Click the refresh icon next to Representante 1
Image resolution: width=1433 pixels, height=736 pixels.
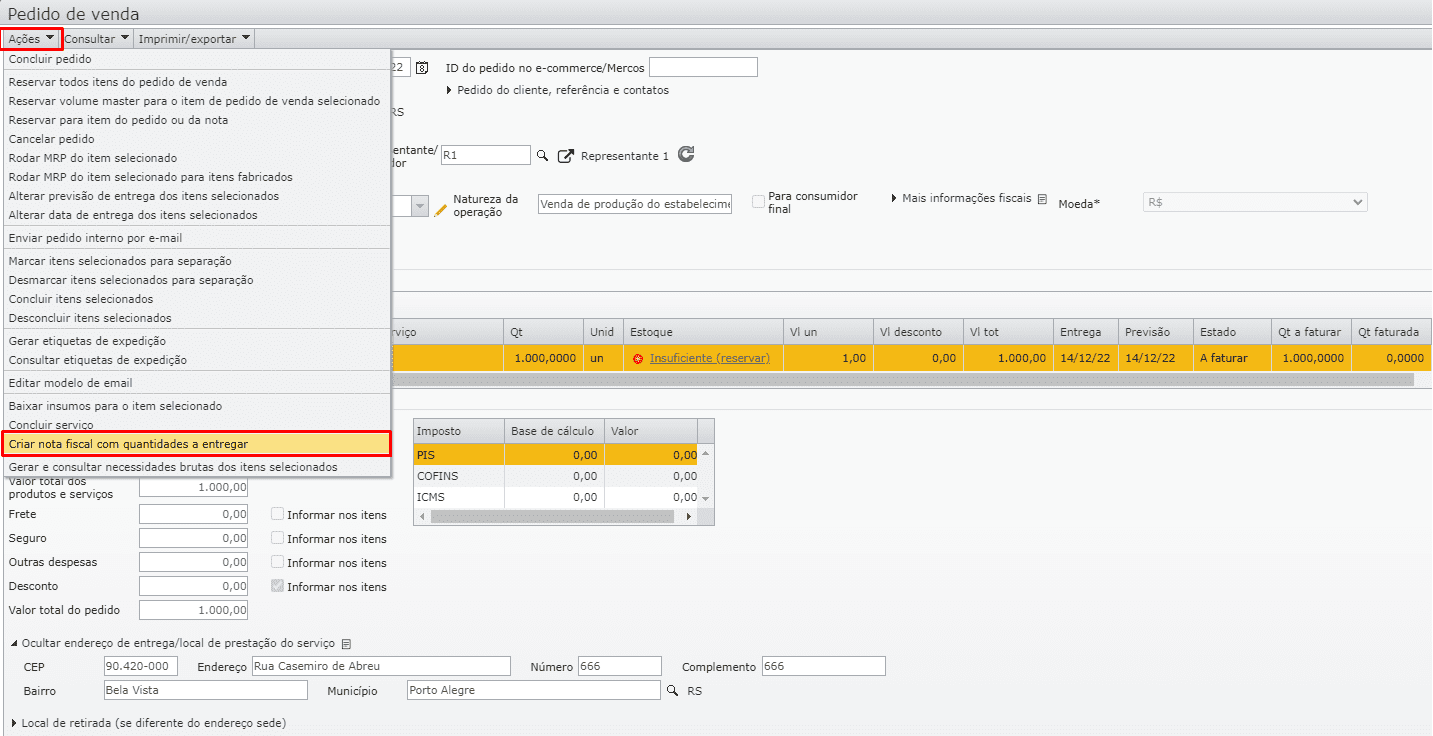pyautogui.click(x=685, y=155)
